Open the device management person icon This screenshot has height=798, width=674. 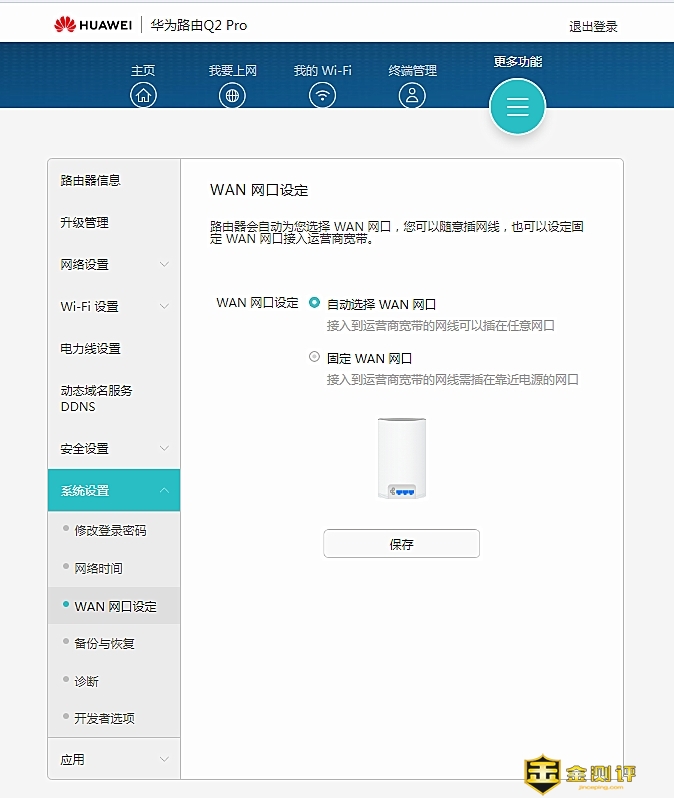412,95
